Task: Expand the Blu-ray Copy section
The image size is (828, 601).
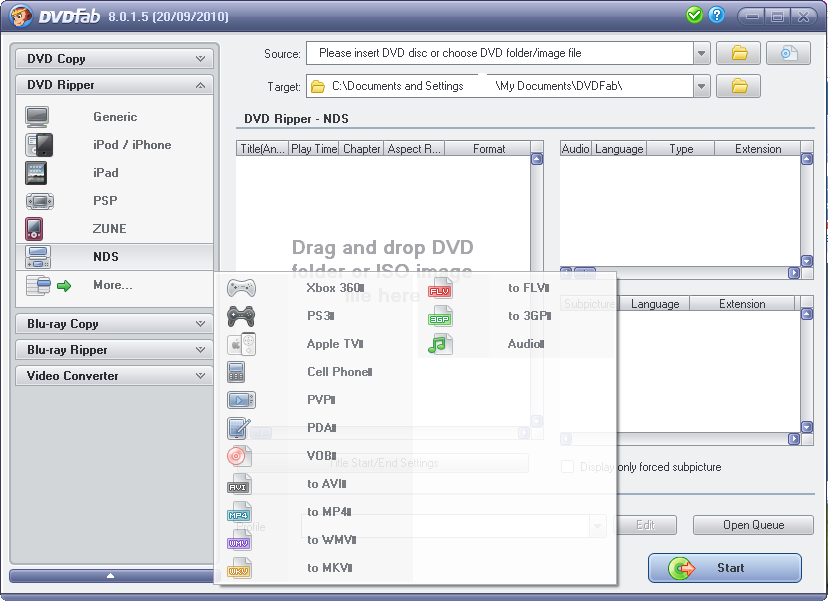Action: point(115,324)
